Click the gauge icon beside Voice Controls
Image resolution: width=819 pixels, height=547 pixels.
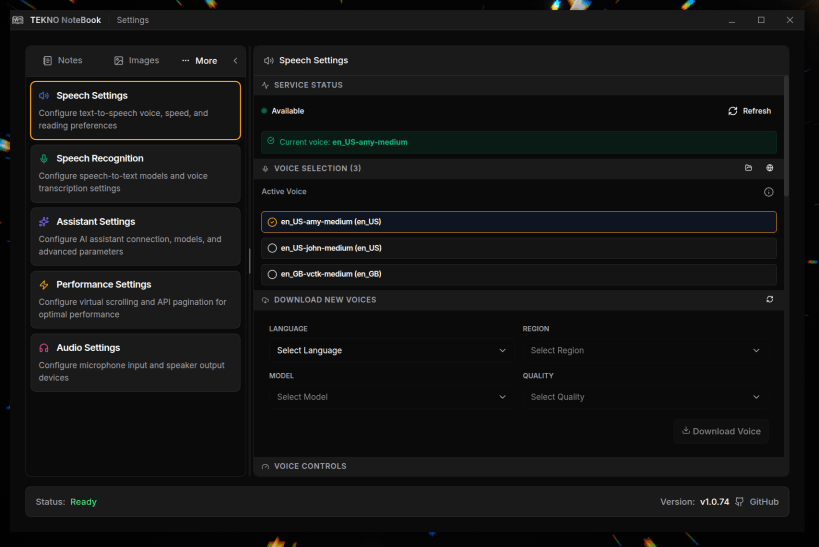point(265,467)
